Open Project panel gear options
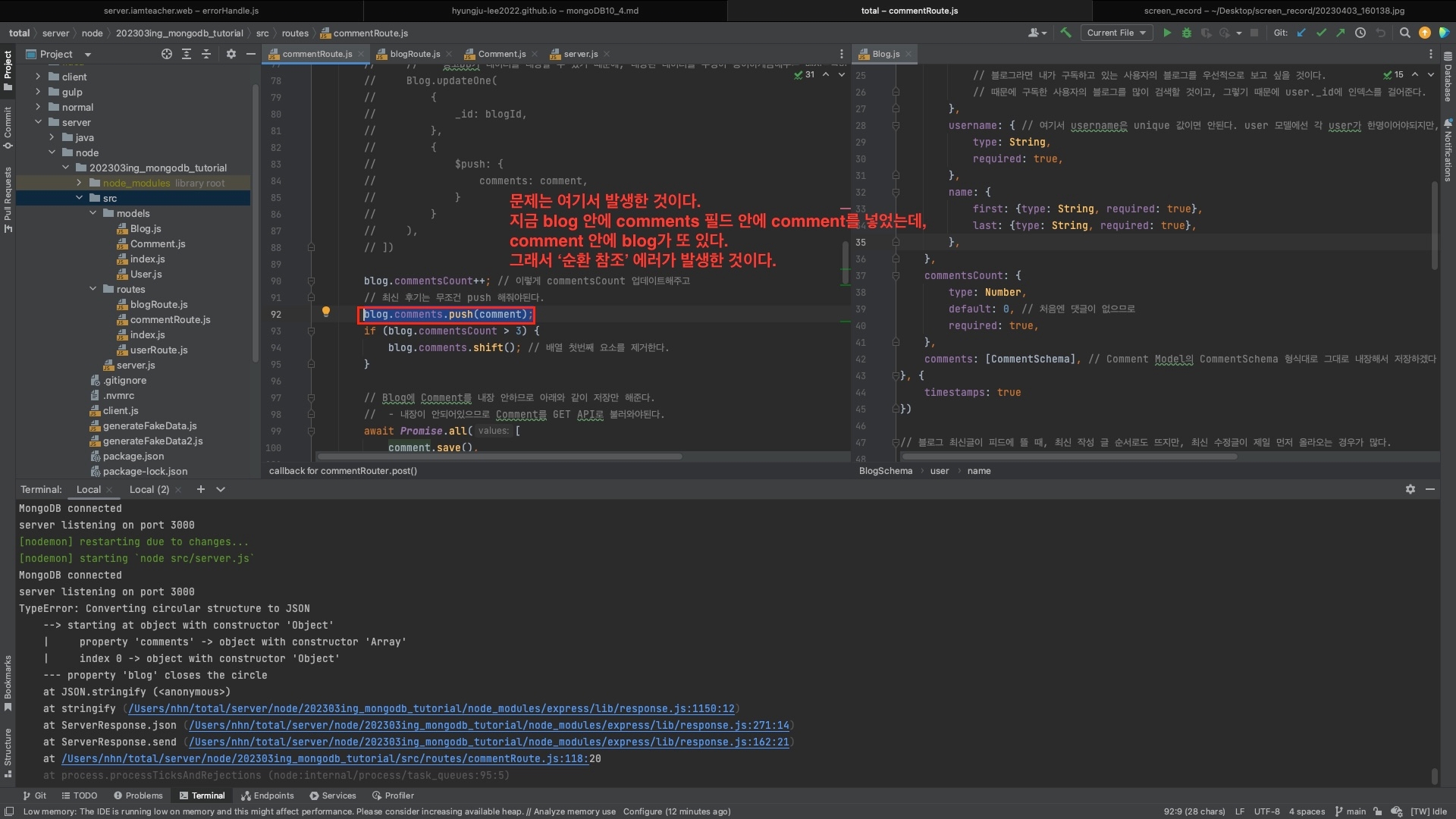 coord(231,54)
